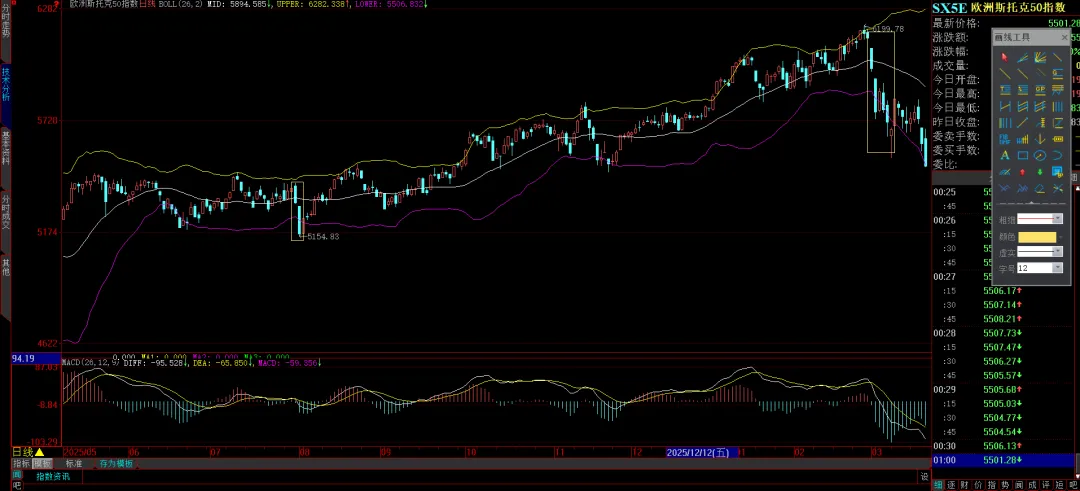Click the 5154.83 low price label
The image size is (1080, 491).
[x=323, y=236]
